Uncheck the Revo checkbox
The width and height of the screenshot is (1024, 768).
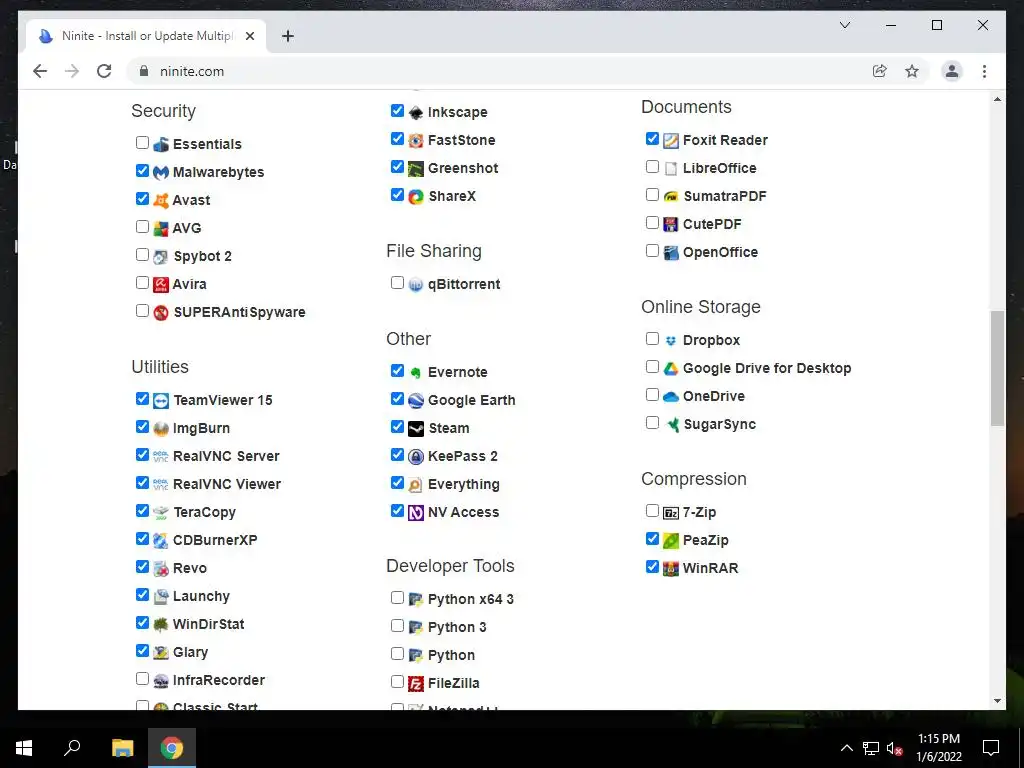click(142, 566)
